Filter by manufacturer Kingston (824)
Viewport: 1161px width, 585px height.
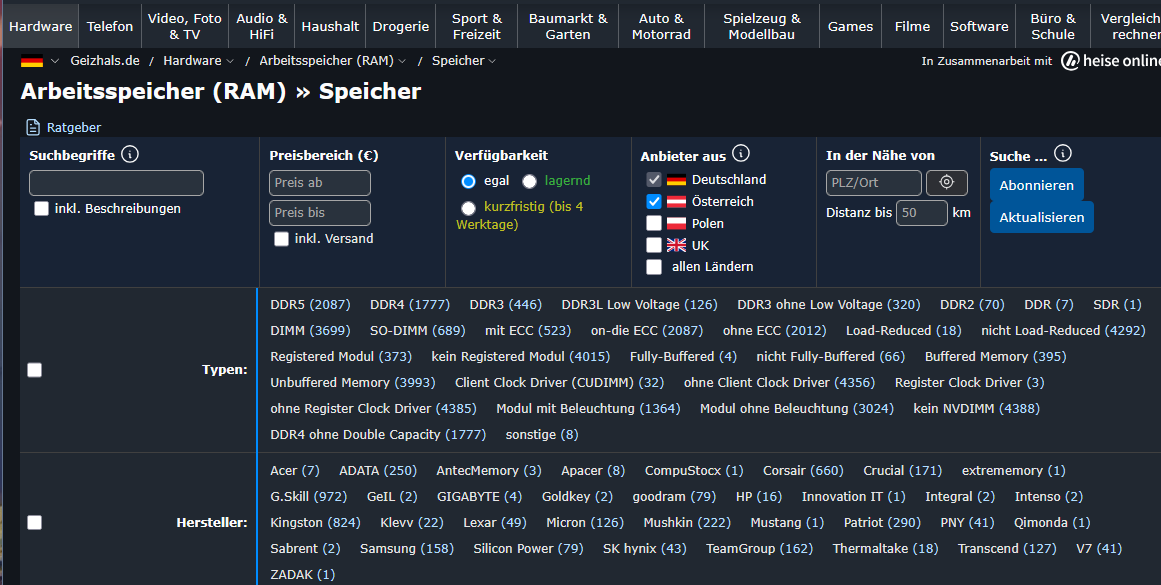(315, 522)
